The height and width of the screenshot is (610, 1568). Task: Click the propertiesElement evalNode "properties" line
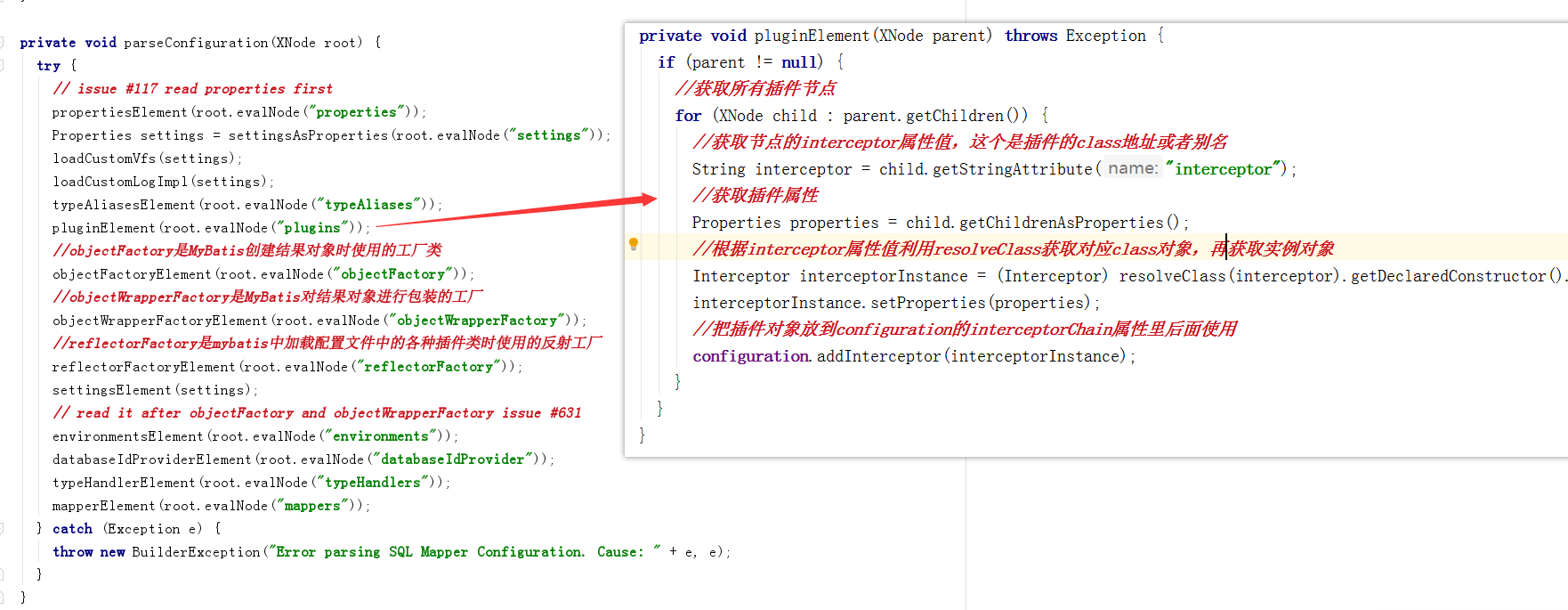239,112
